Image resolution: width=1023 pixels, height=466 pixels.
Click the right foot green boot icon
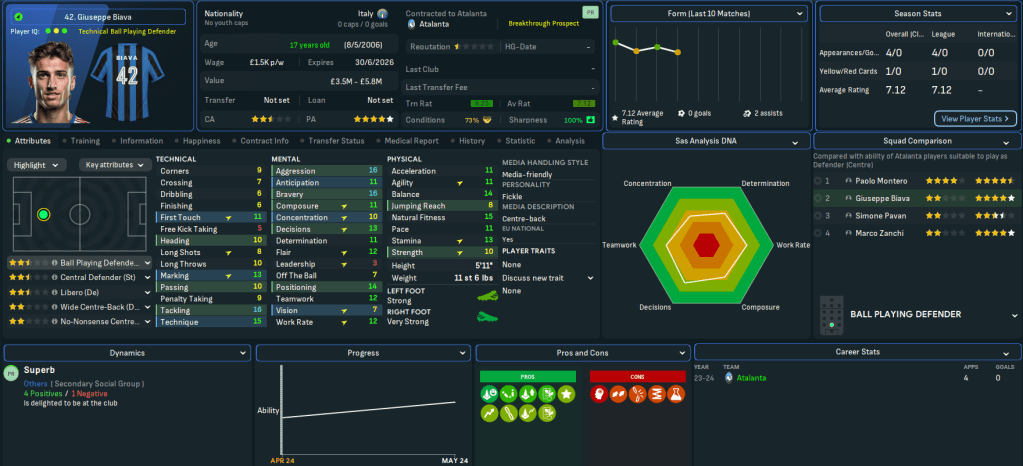click(x=487, y=316)
